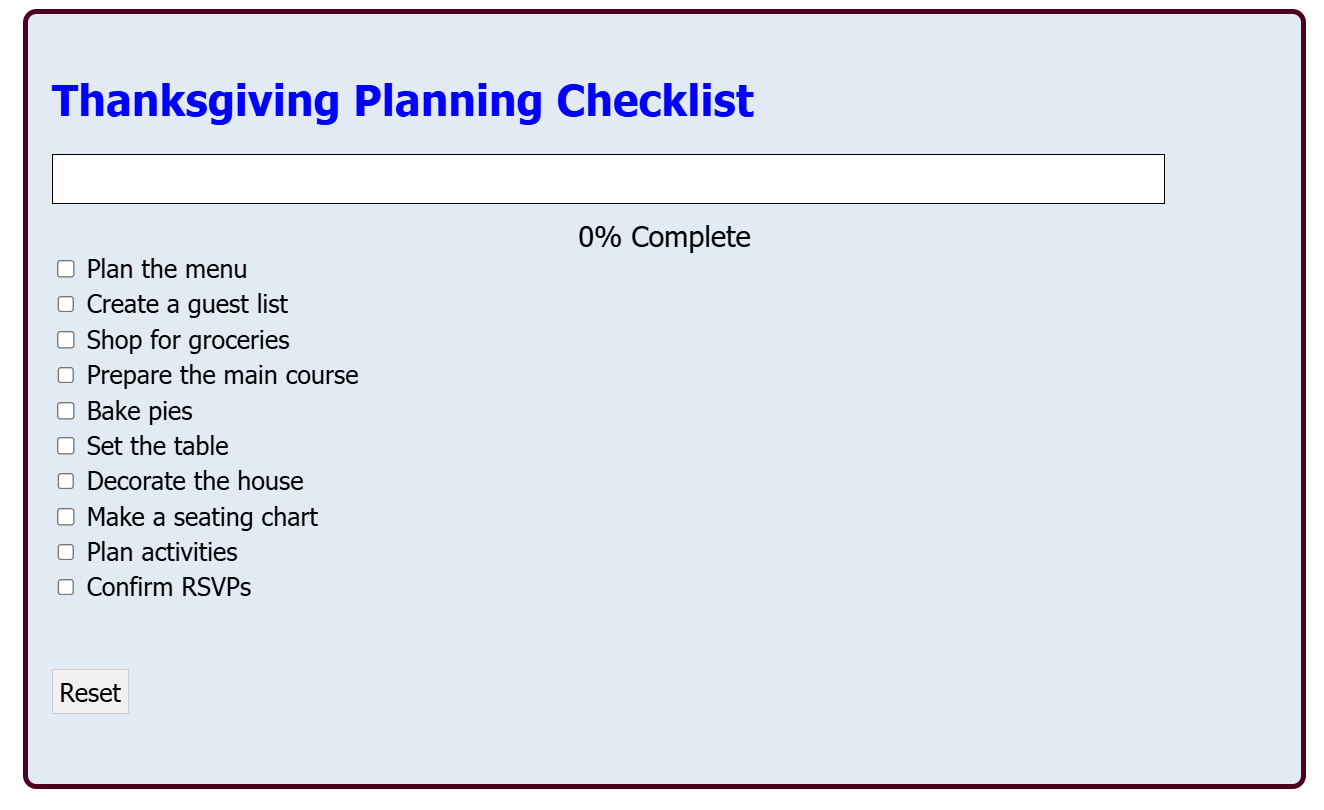Screen dimensions: 1324x810
Task: Select the Set the table checkbox
Action: 66,446
